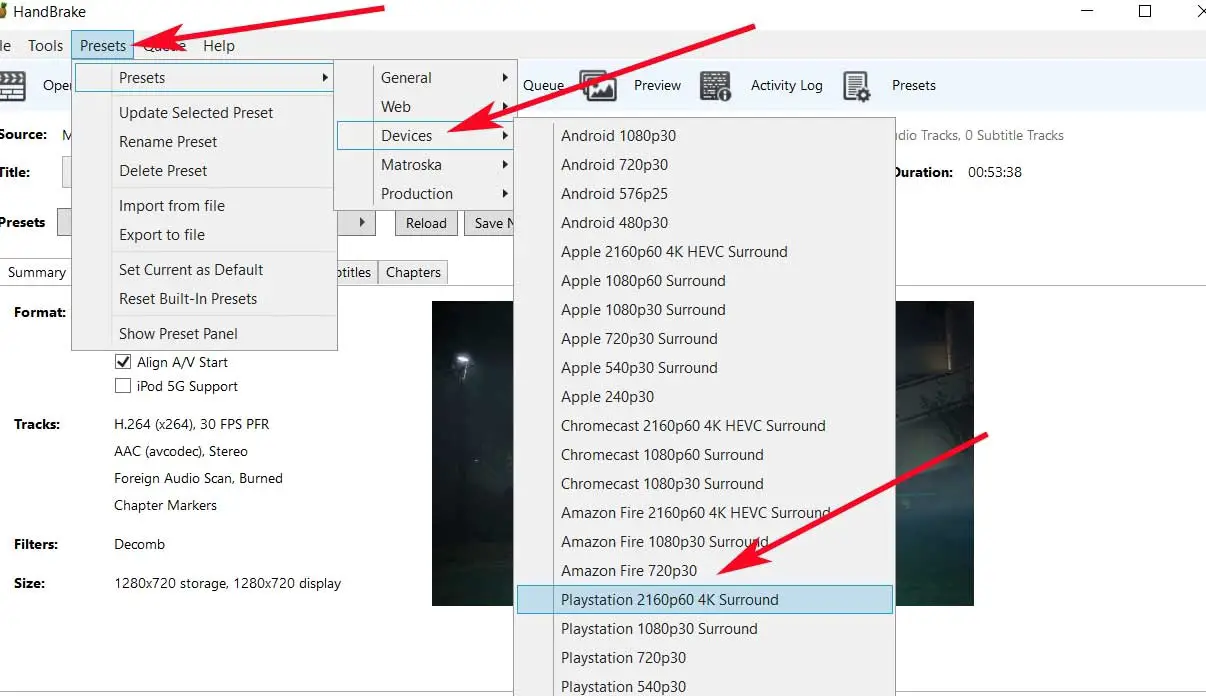Select Apple 1080p30 Surround preset
The image size is (1206, 696).
coord(704,310)
